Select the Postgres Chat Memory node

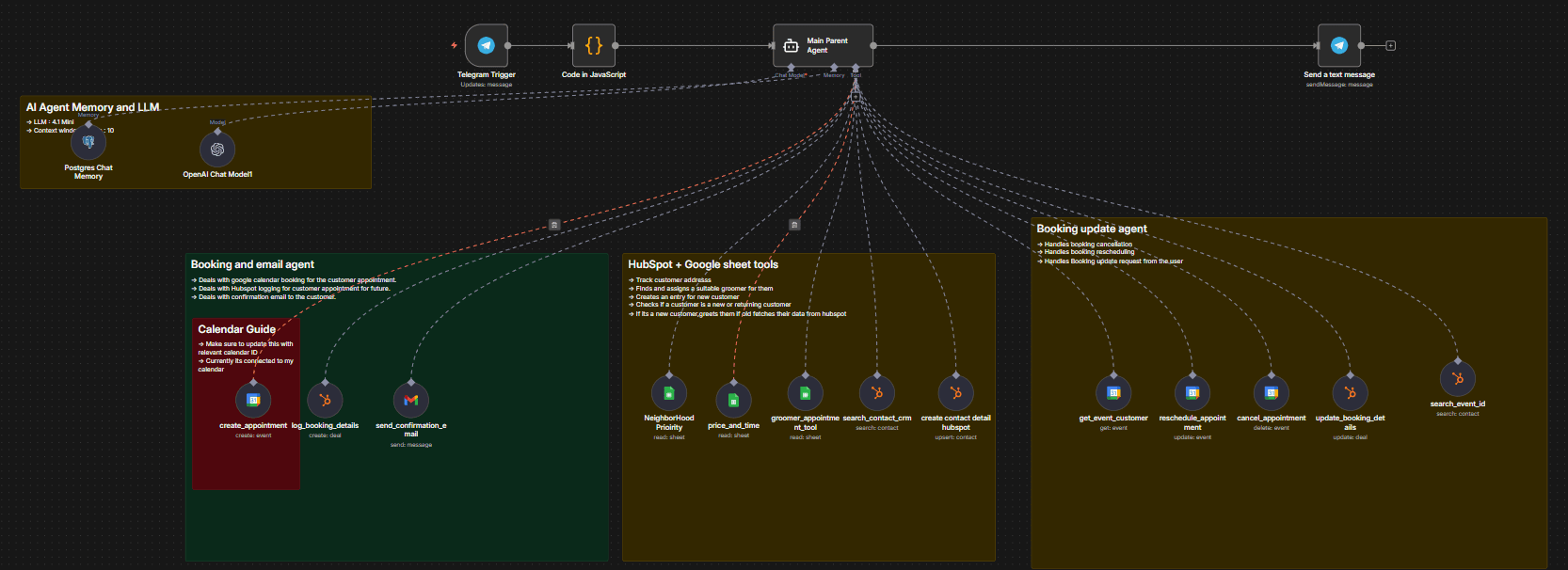click(x=88, y=142)
